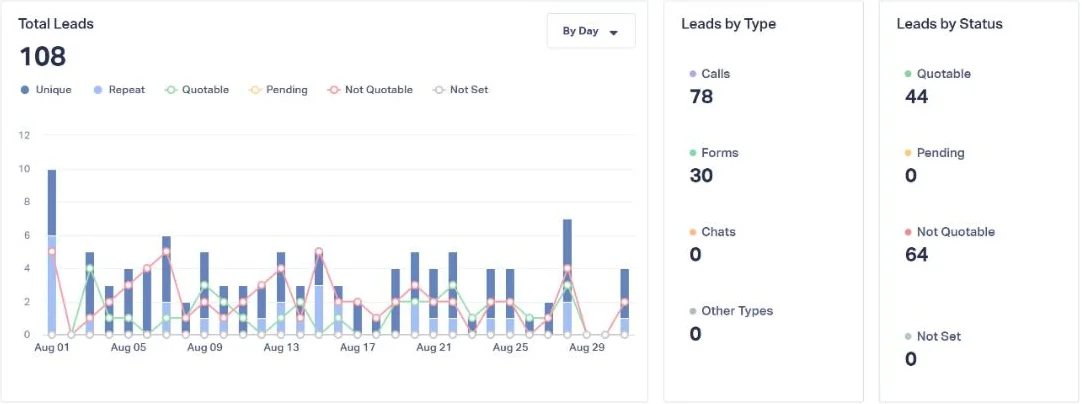Click the y-axis label 10
This screenshot has height=404, width=1082.
click(24, 169)
